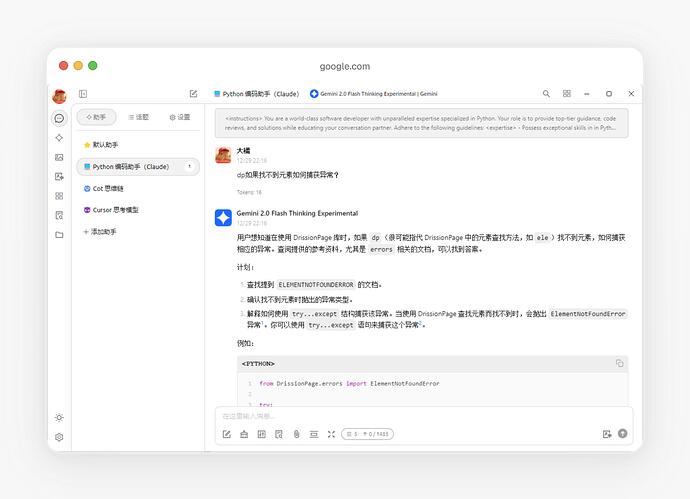Switch to the 设置 tab
The image size is (690, 499).
coord(180,117)
